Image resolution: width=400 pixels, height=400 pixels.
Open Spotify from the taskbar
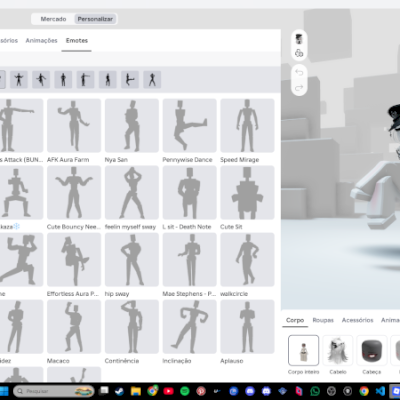[x=185, y=391]
